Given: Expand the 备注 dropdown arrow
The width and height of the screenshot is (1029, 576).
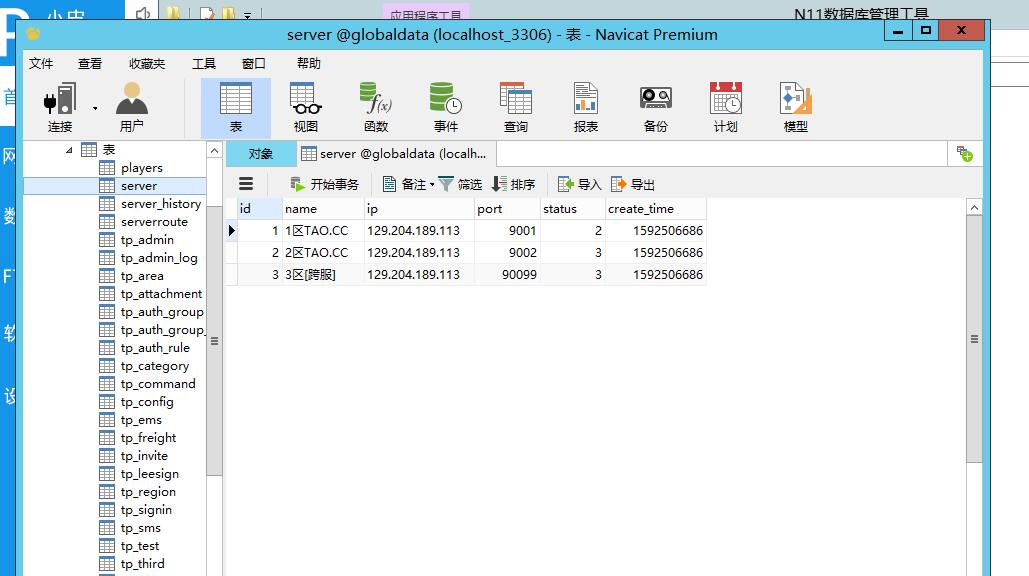Looking at the screenshot, I should coord(432,184).
